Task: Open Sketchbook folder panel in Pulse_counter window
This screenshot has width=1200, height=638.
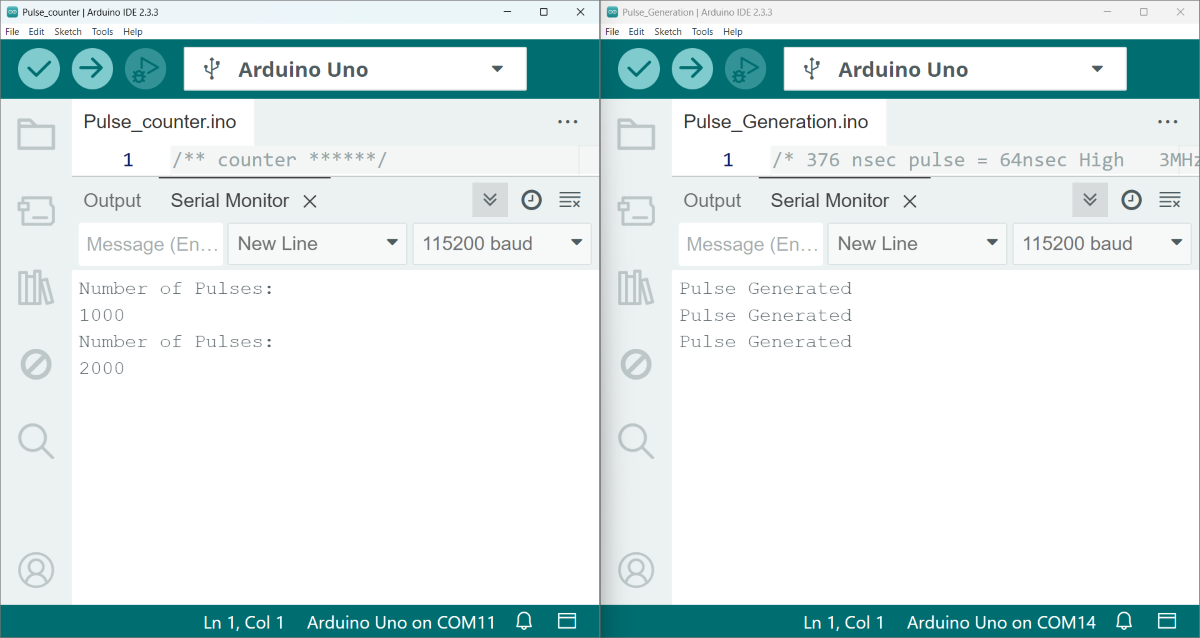Action: [36, 134]
